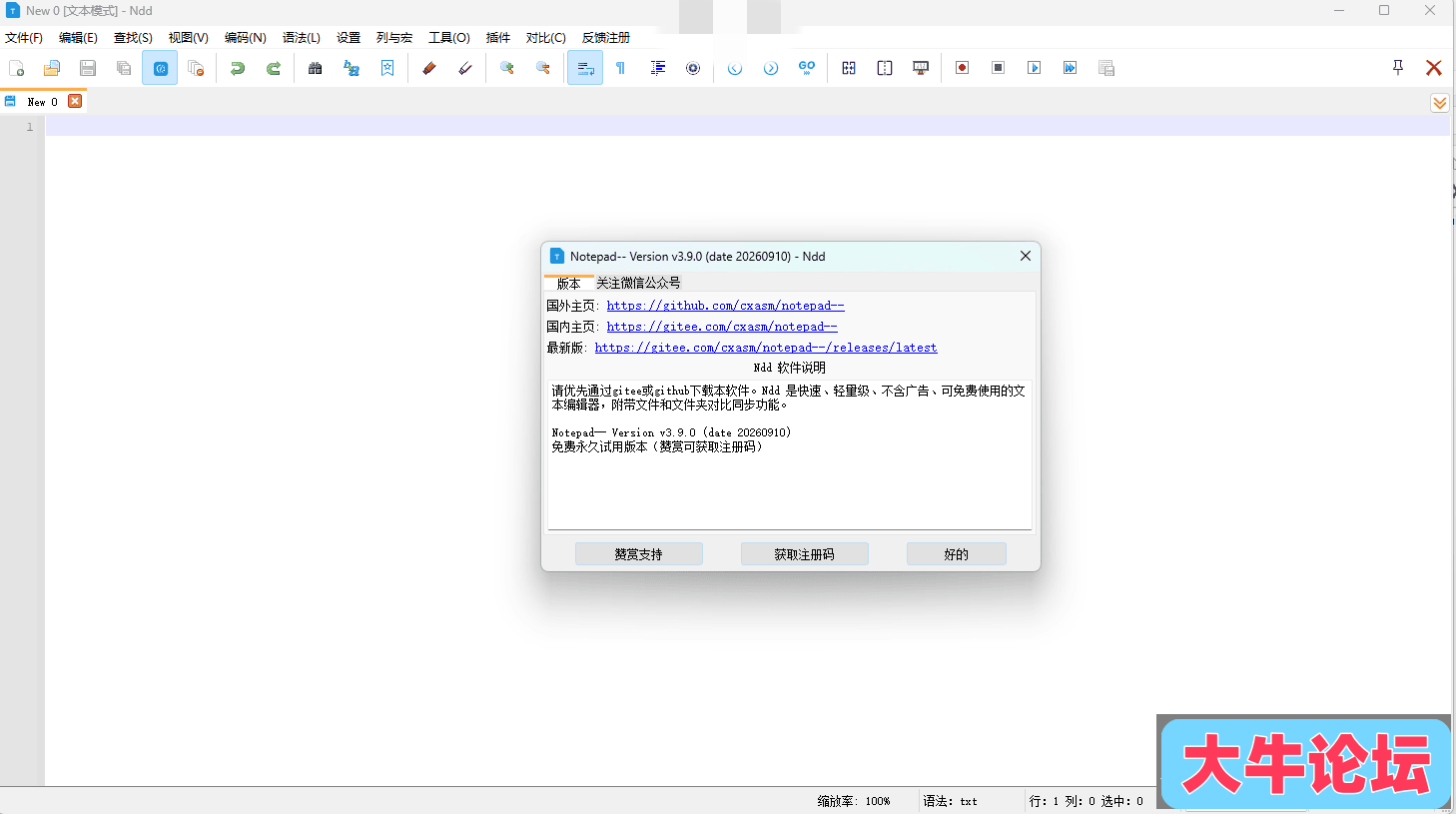This screenshot has height=814, width=1456.
Task: Switch to the 版本 tab in dialog
Action: click(x=568, y=283)
